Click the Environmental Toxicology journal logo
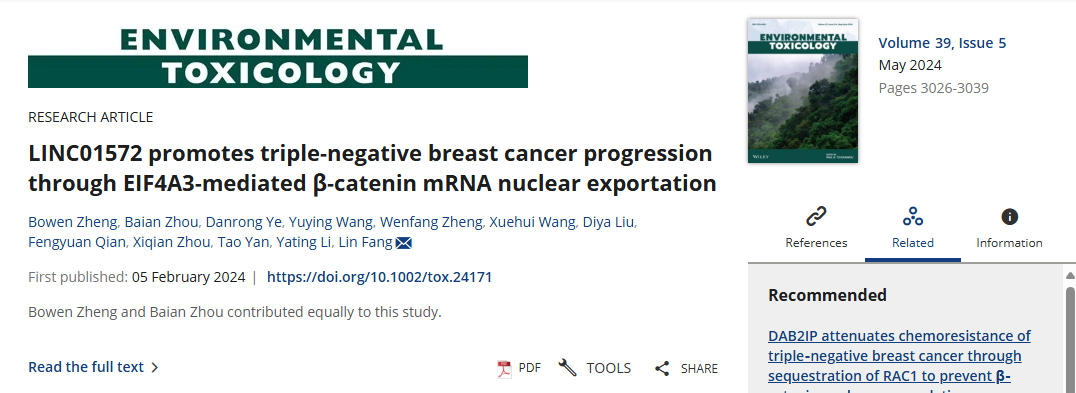The height and width of the screenshot is (393, 1076). [x=278, y=58]
